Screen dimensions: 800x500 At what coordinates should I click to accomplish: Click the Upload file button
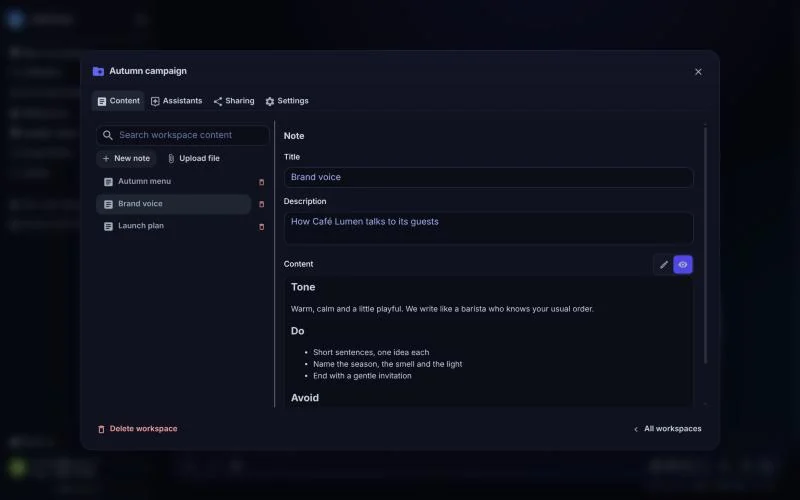coord(194,159)
